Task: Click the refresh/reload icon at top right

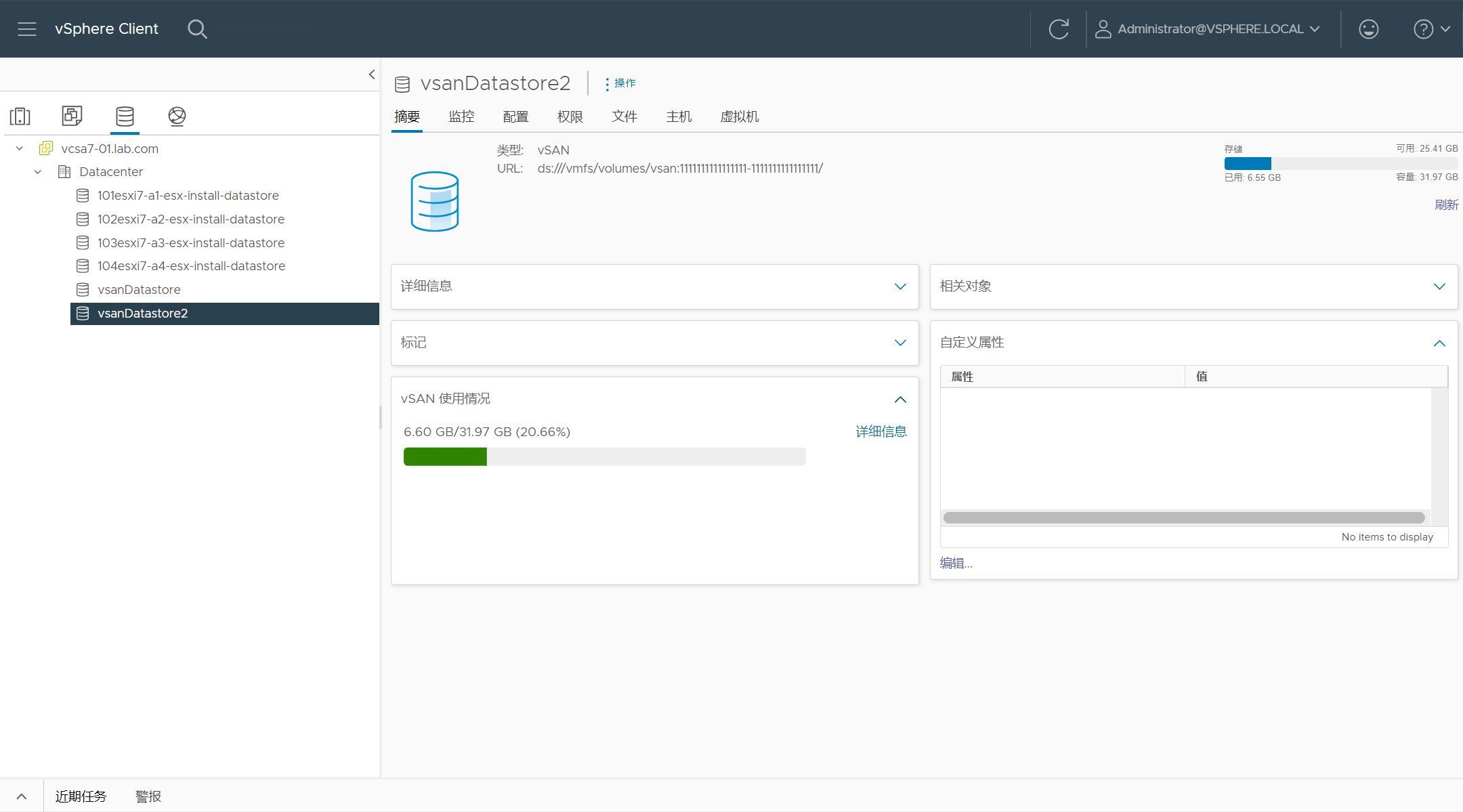Action: tap(1059, 28)
